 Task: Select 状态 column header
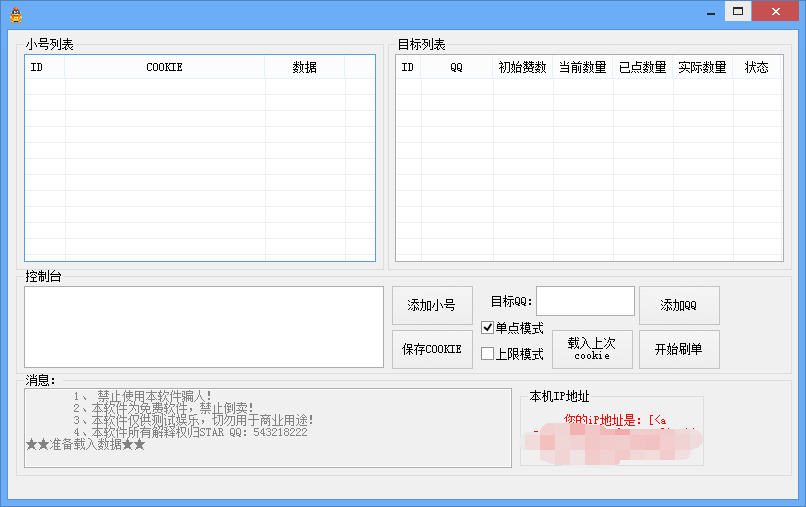[x=757, y=67]
